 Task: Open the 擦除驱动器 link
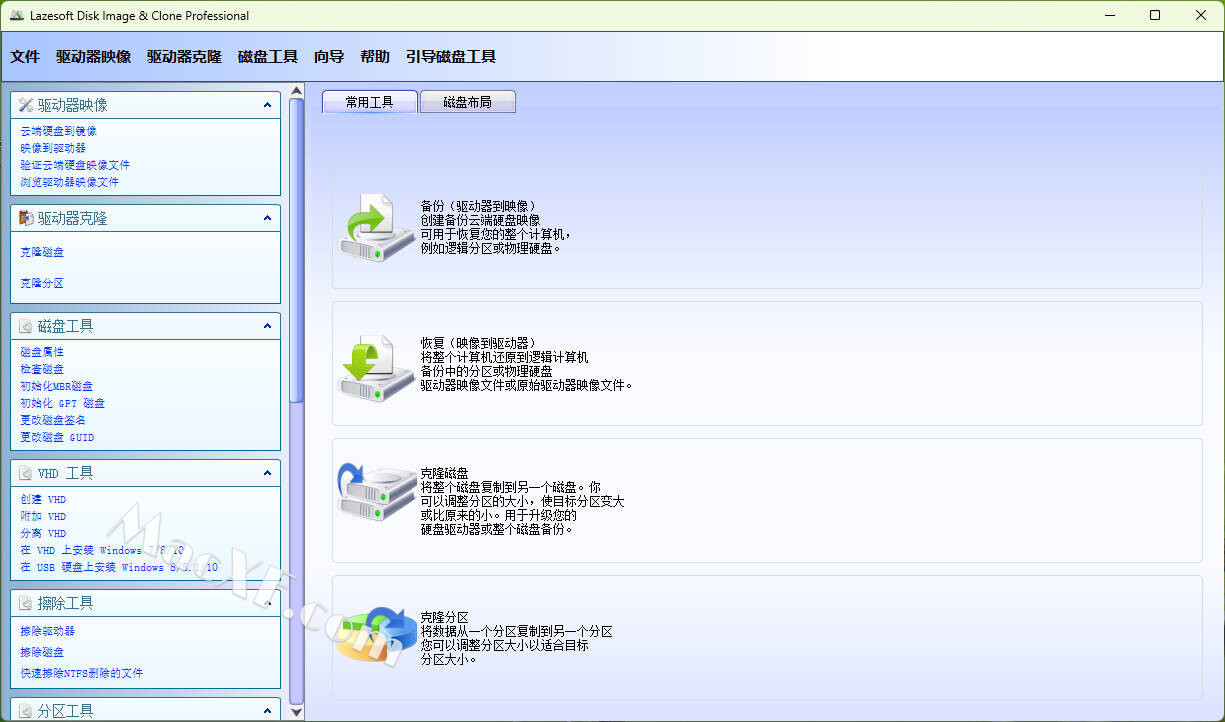47,631
